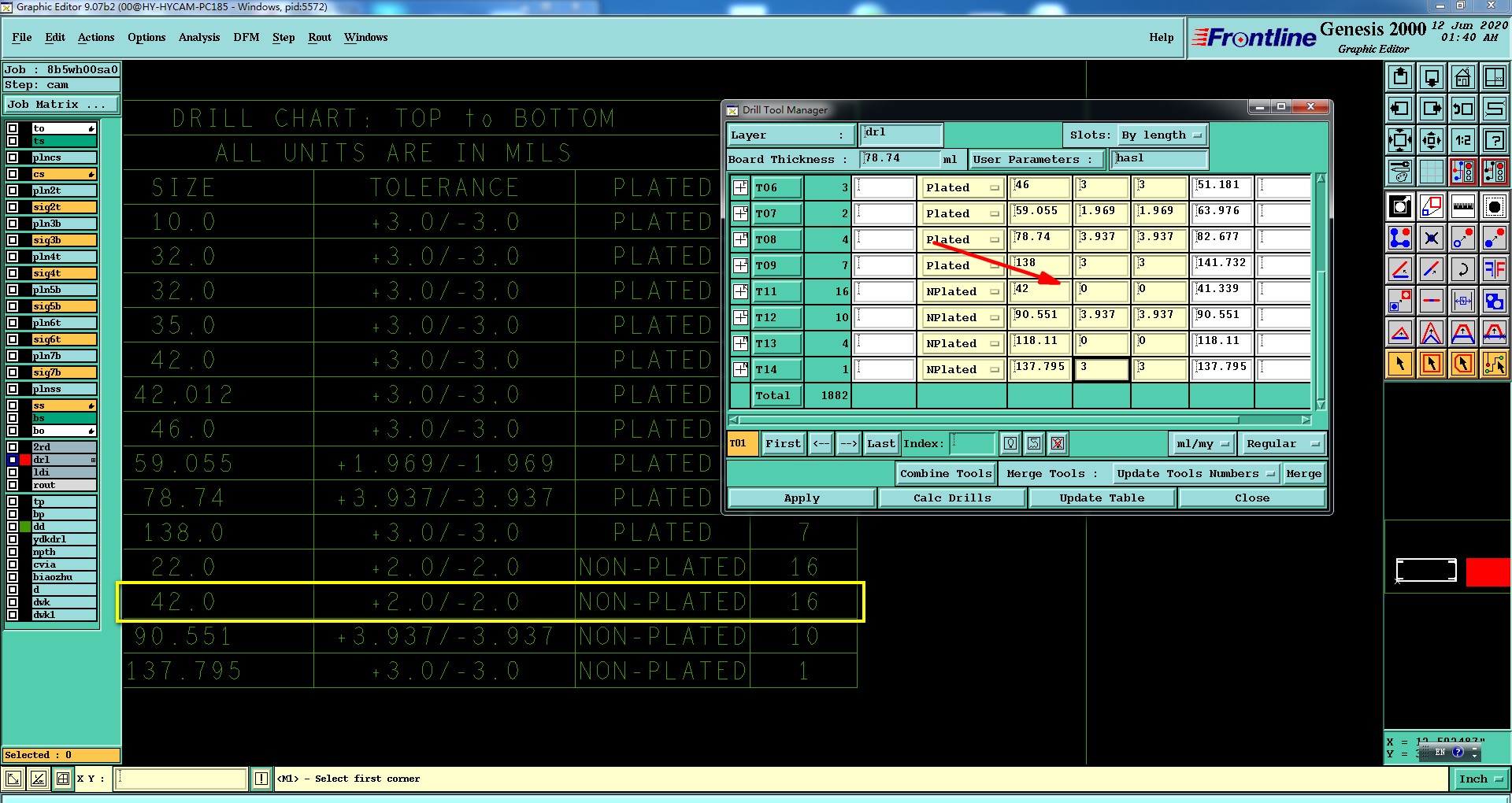Open Slots 'By length' dropdown
The height and width of the screenshot is (803, 1512).
[x=1162, y=135]
